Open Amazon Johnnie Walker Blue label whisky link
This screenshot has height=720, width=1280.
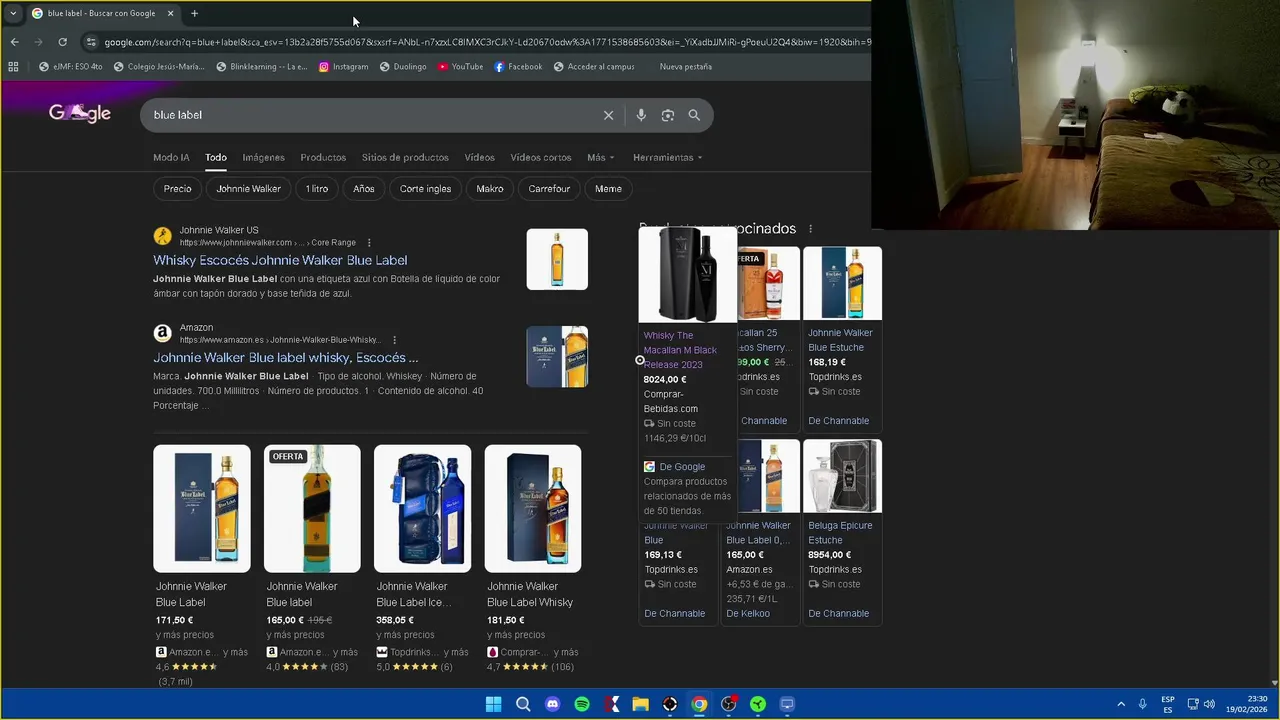286,357
